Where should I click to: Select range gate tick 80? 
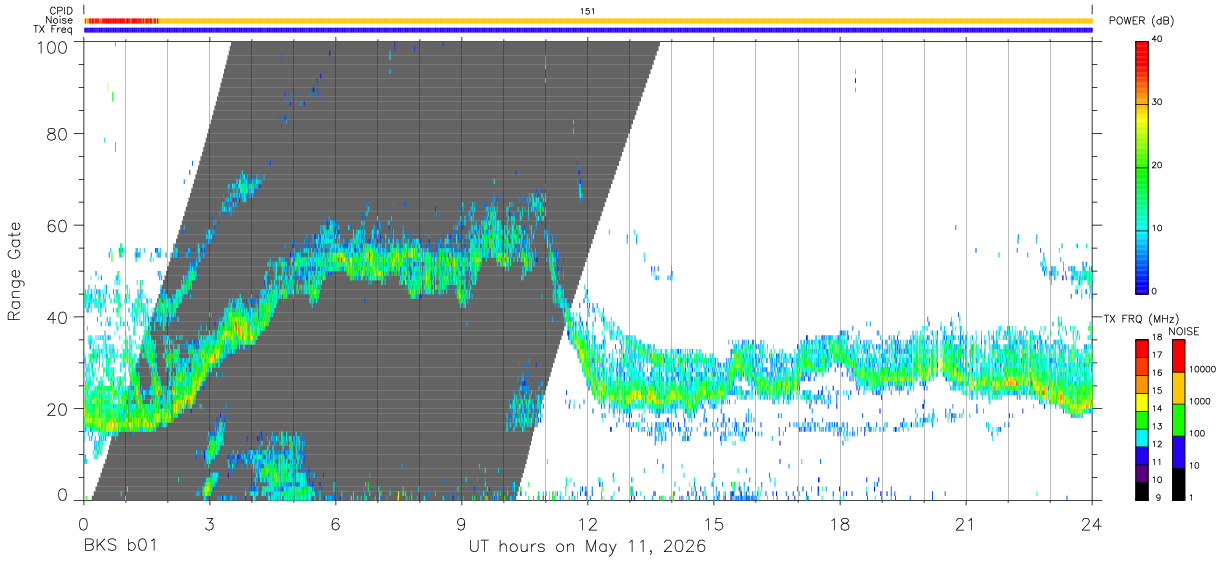pyautogui.click(x=58, y=135)
